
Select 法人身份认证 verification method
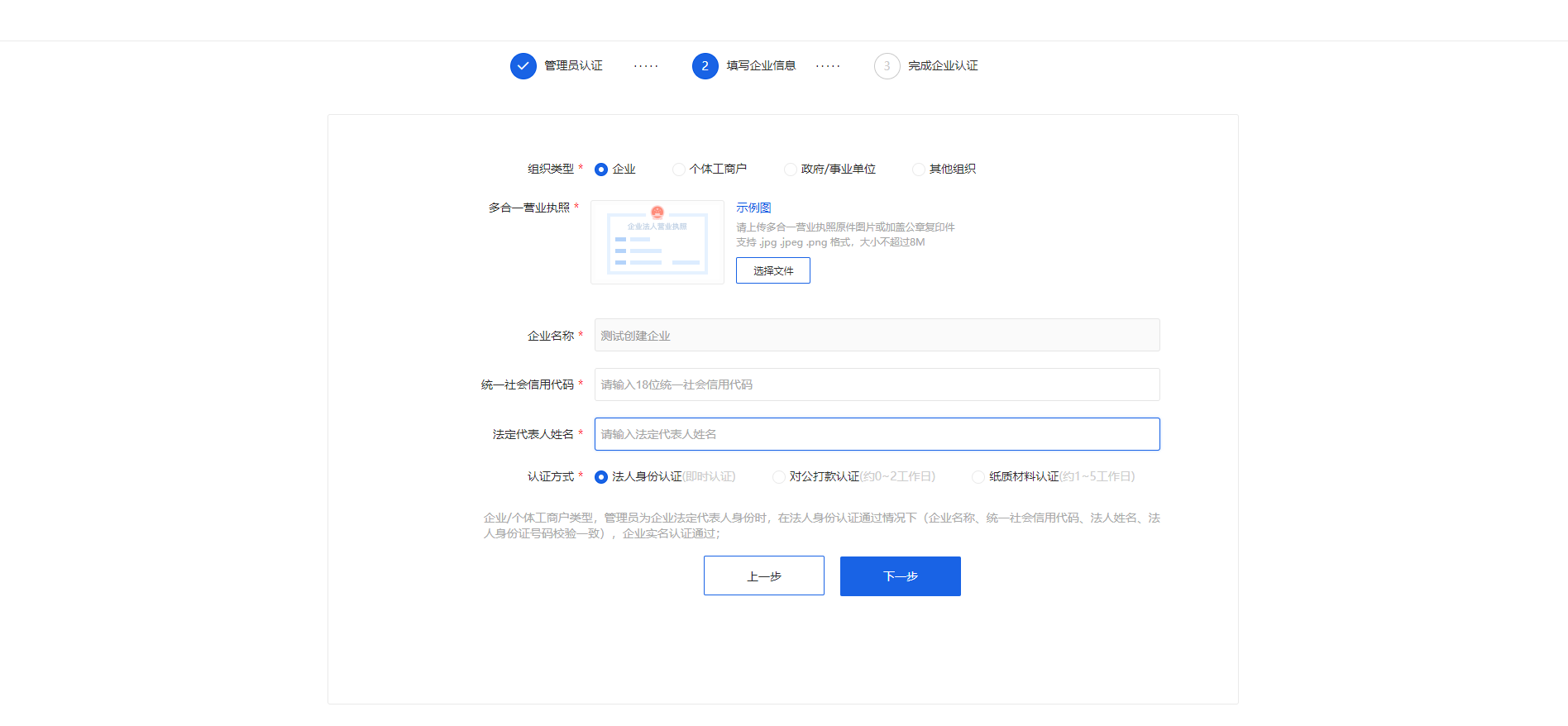click(x=601, y=477)
